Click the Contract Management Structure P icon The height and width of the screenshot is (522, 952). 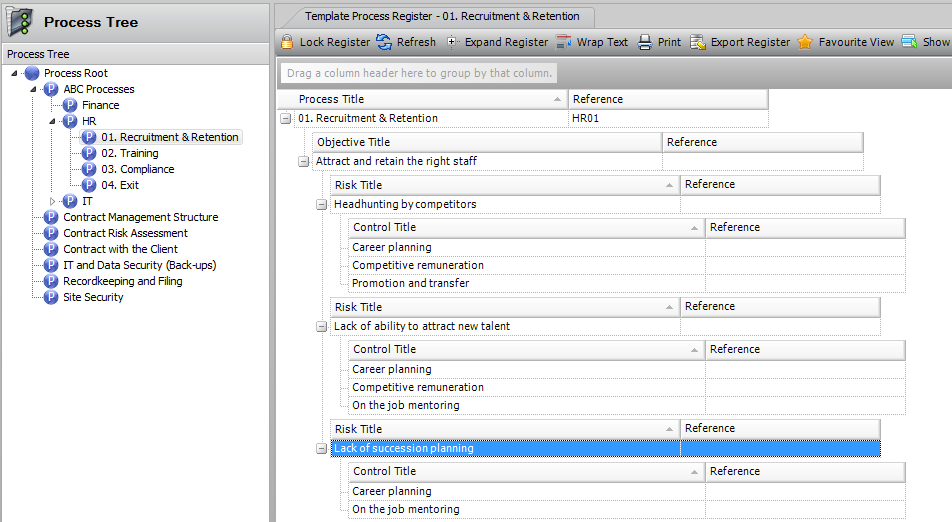coord(51,217)
